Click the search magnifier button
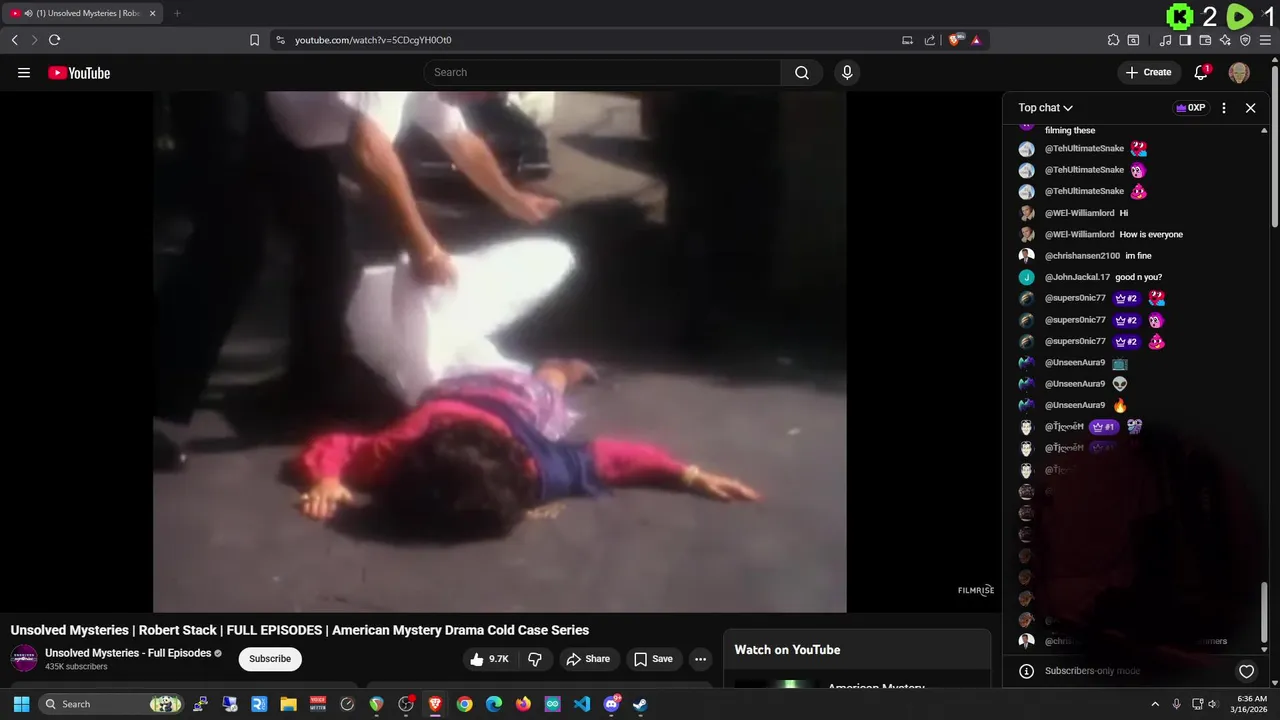The image size is (1280, 720). 802,72
